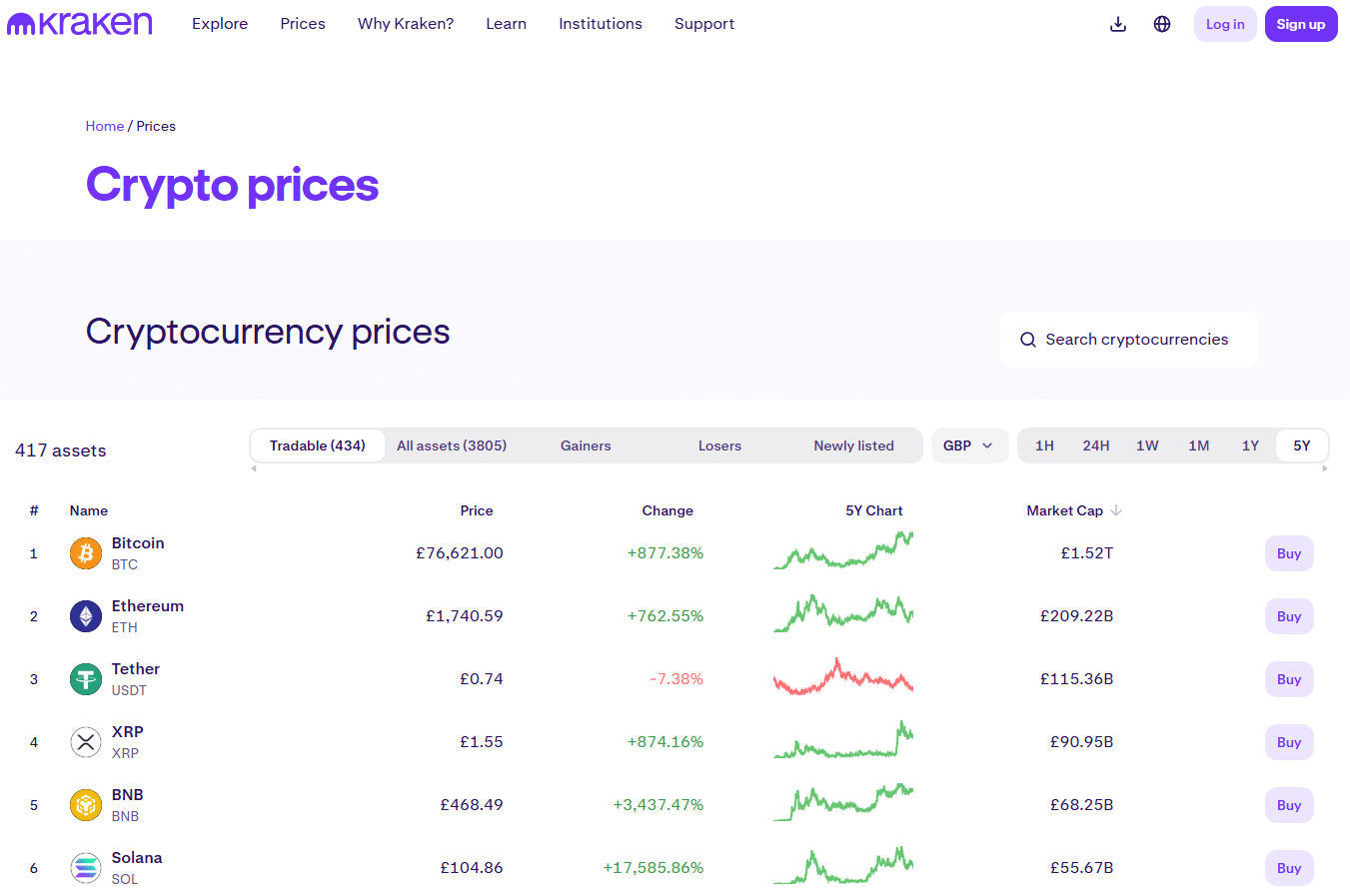Switch to the Losers tab
Image resolution: width=1350 pixels, height=896 pixels.
(719, 446)
